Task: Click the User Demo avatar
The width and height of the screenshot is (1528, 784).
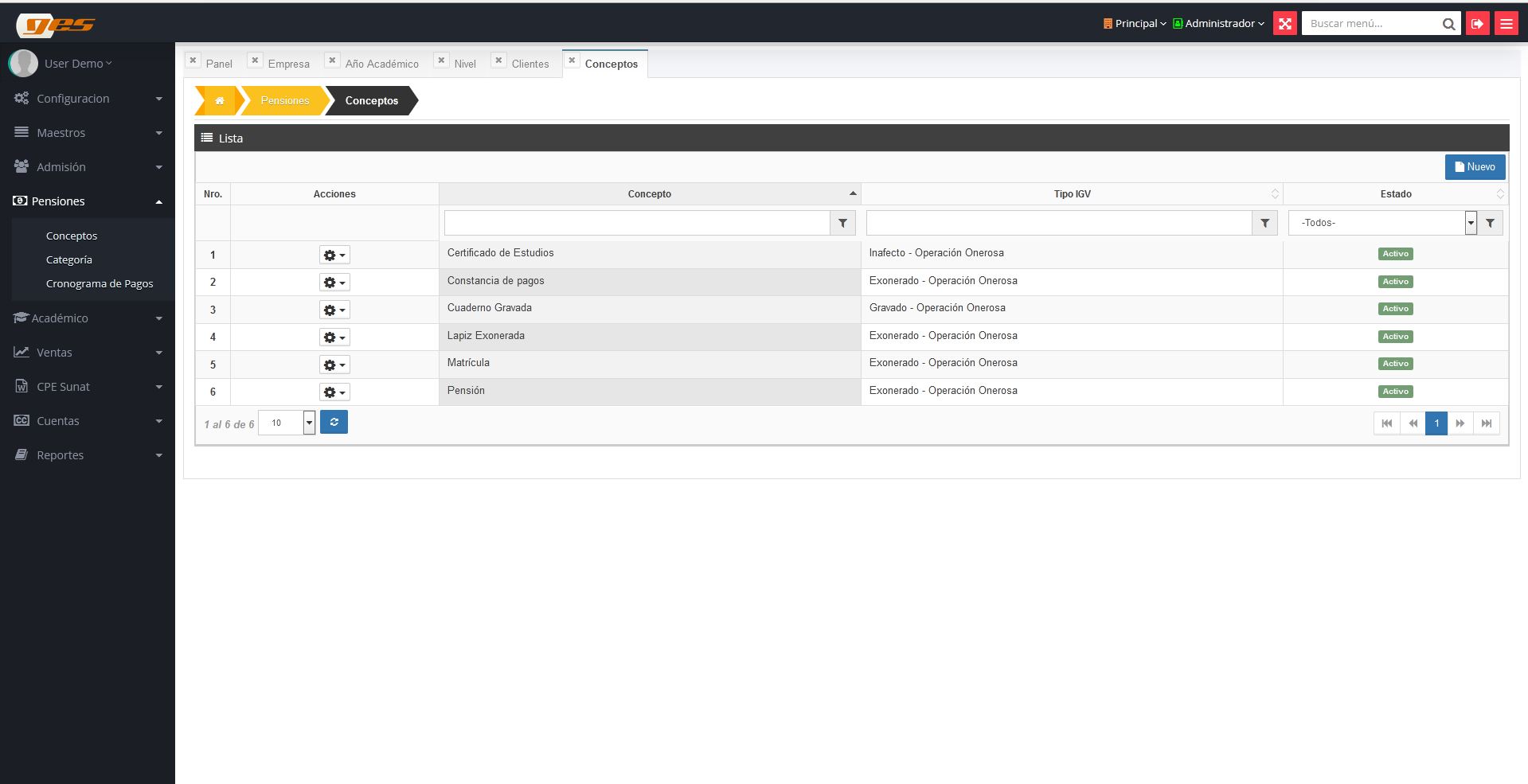Action: pos(23,63)
